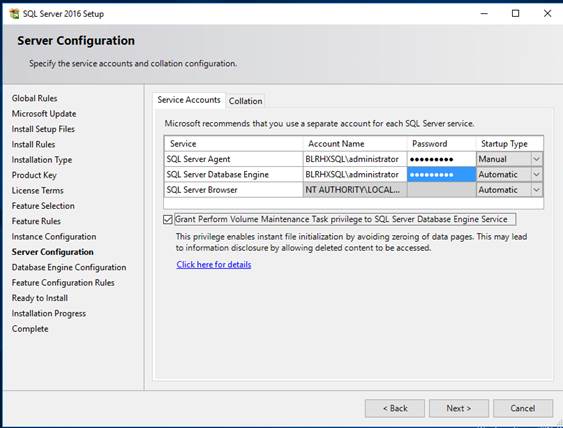This screenshot has width=563, height=428.
Task: Select the Feature Rules step
Action: click(36, 222)
